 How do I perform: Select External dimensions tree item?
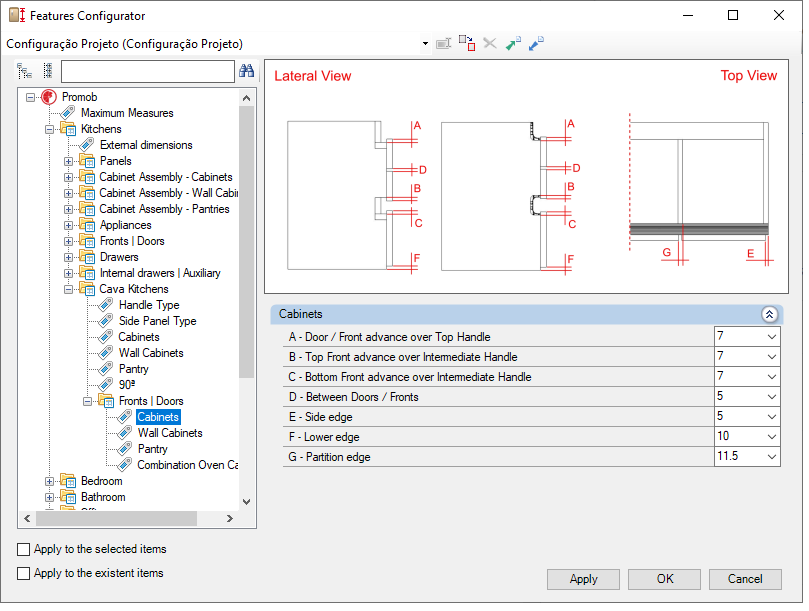[x=146, y=145]
